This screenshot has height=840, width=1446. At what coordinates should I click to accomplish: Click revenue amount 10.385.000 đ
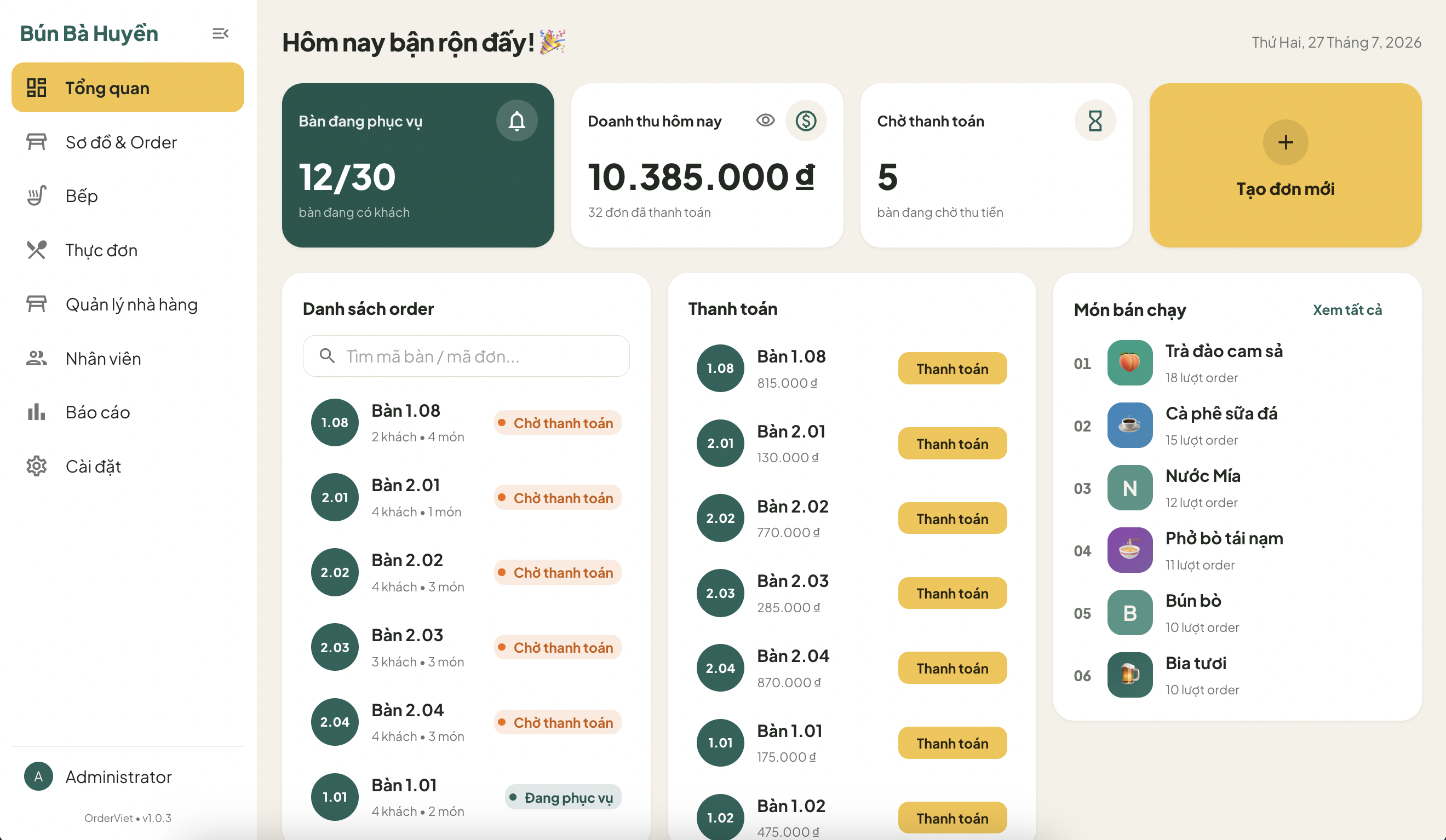click(701, 177)
